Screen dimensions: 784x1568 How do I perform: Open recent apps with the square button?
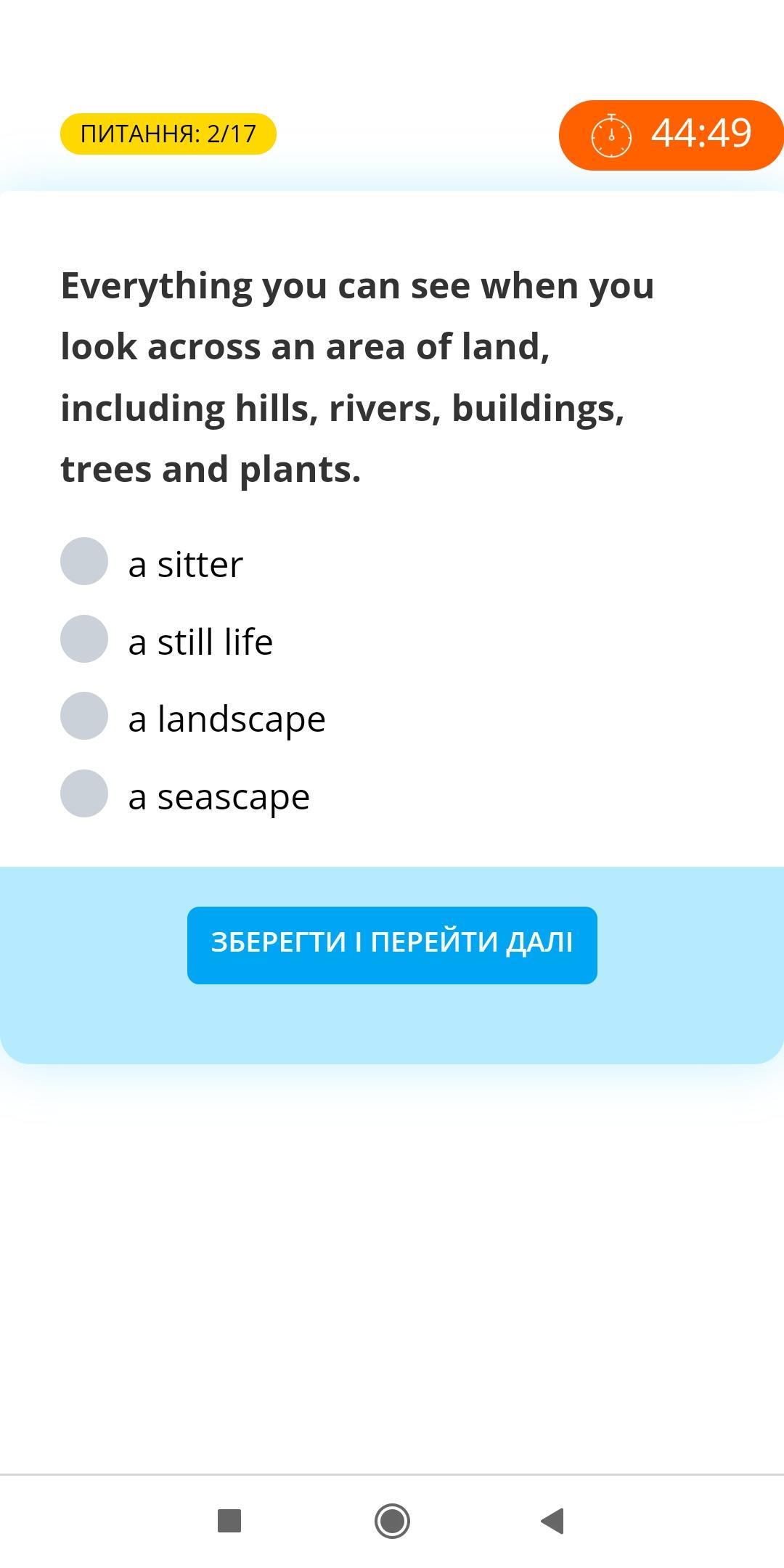point(229,1520)
